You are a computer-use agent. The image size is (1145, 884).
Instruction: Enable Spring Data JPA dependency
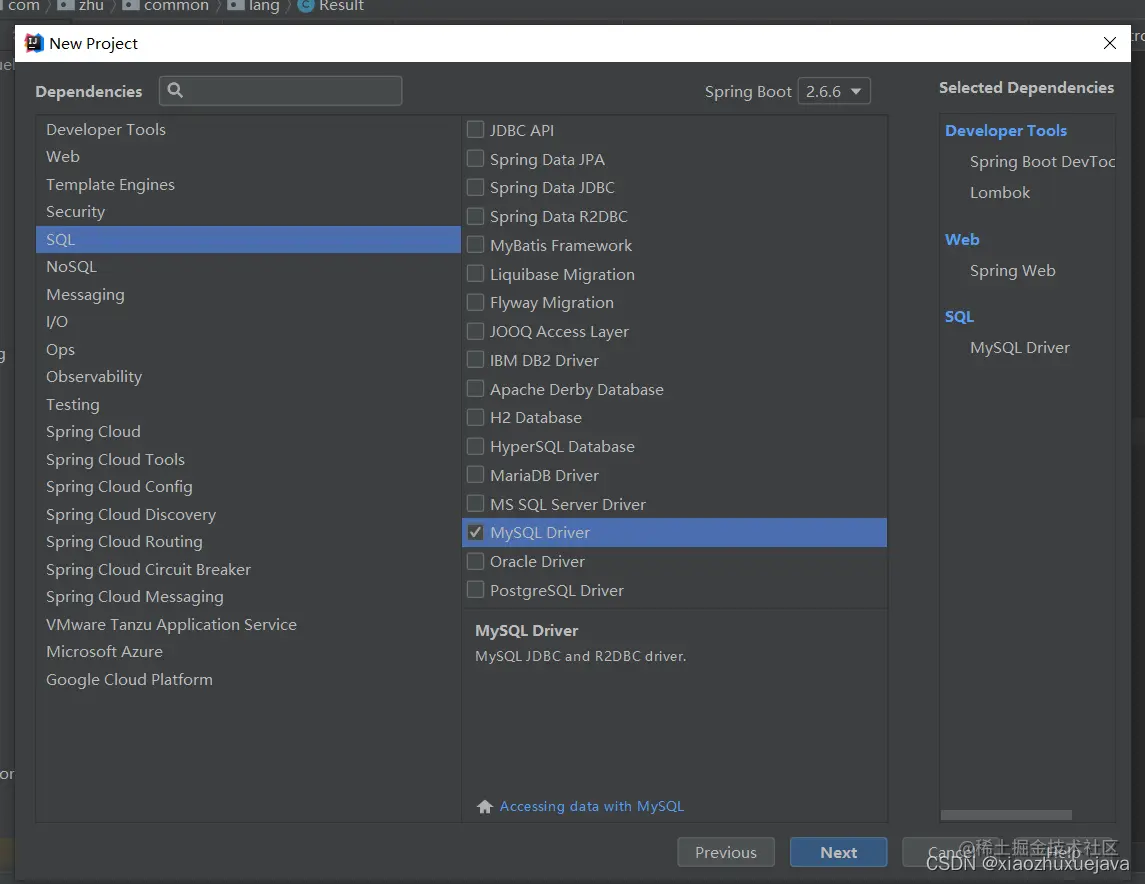pyautogui.click(x=475, y=158)
